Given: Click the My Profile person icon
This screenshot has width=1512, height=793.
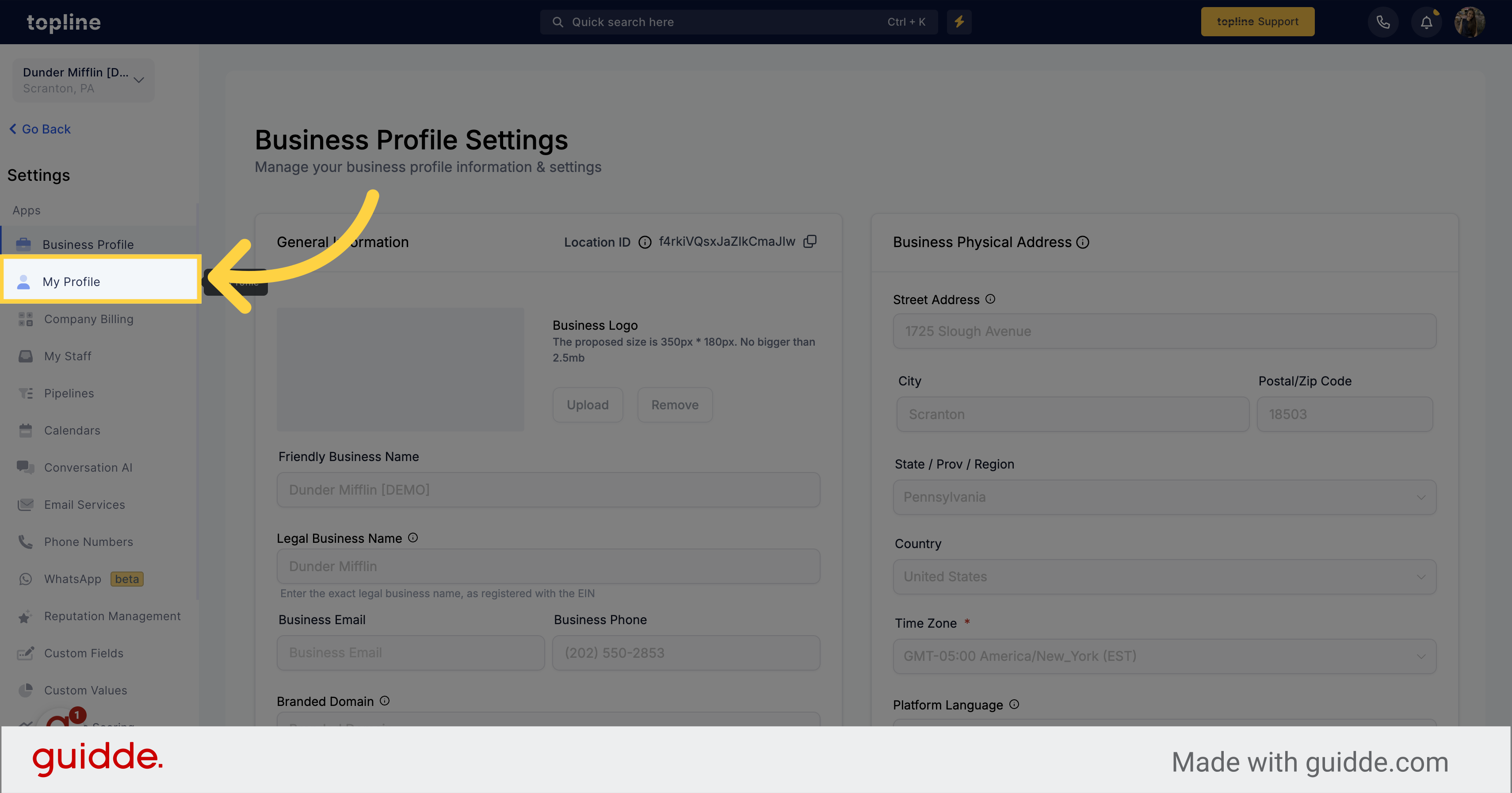Looking at the screenshot, I should pyautogui.click(x=23, y=282).
